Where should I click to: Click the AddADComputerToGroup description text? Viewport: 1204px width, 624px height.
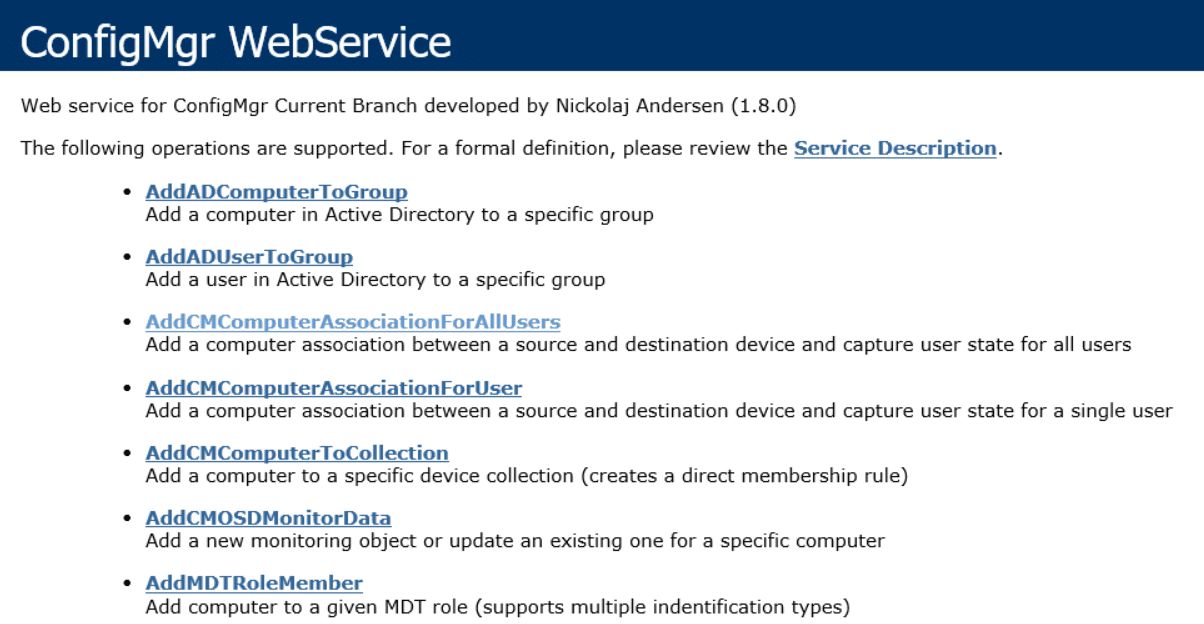point(399,215)
